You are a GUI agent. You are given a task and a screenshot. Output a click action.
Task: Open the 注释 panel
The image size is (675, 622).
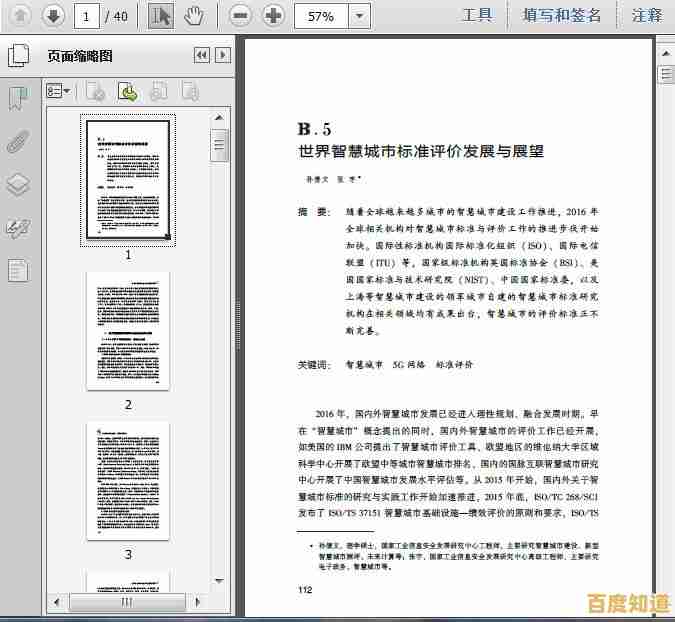(x=647, y=15)
